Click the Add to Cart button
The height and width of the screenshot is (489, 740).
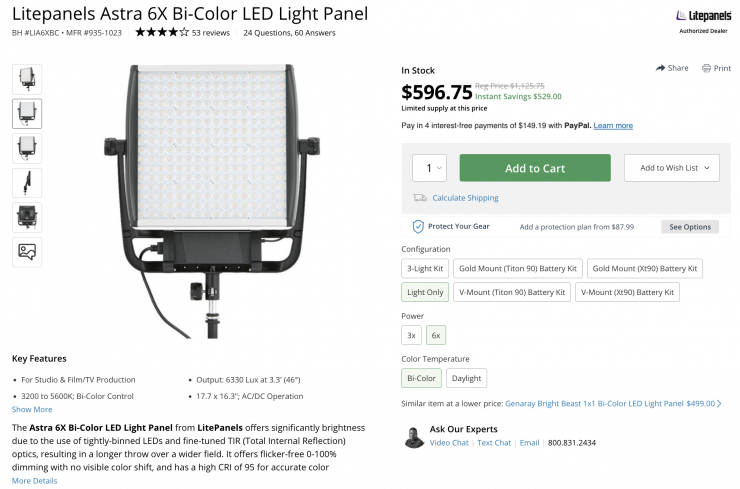[535, 168]
